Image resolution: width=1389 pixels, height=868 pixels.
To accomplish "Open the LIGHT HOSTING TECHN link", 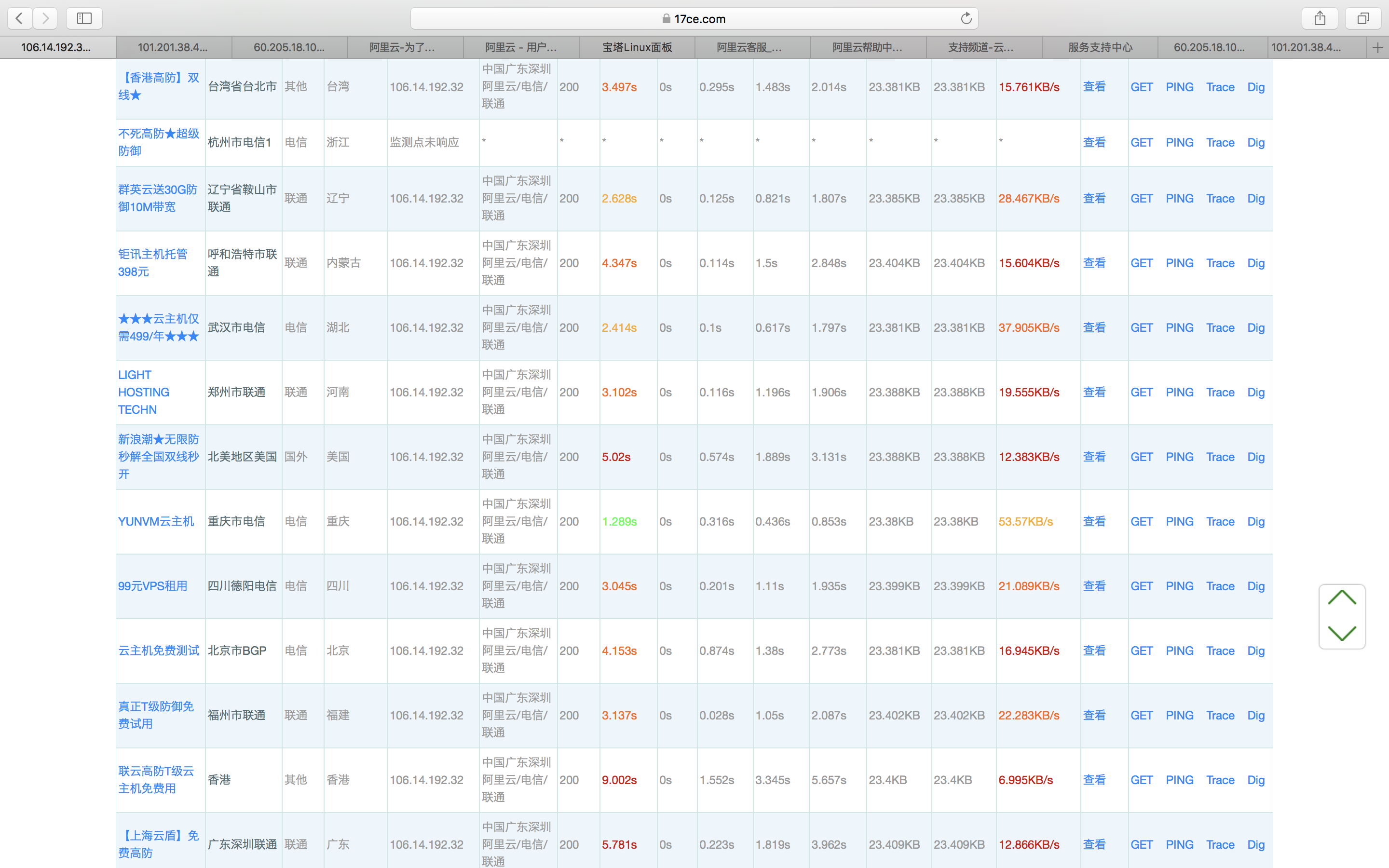I will [144, 392].
